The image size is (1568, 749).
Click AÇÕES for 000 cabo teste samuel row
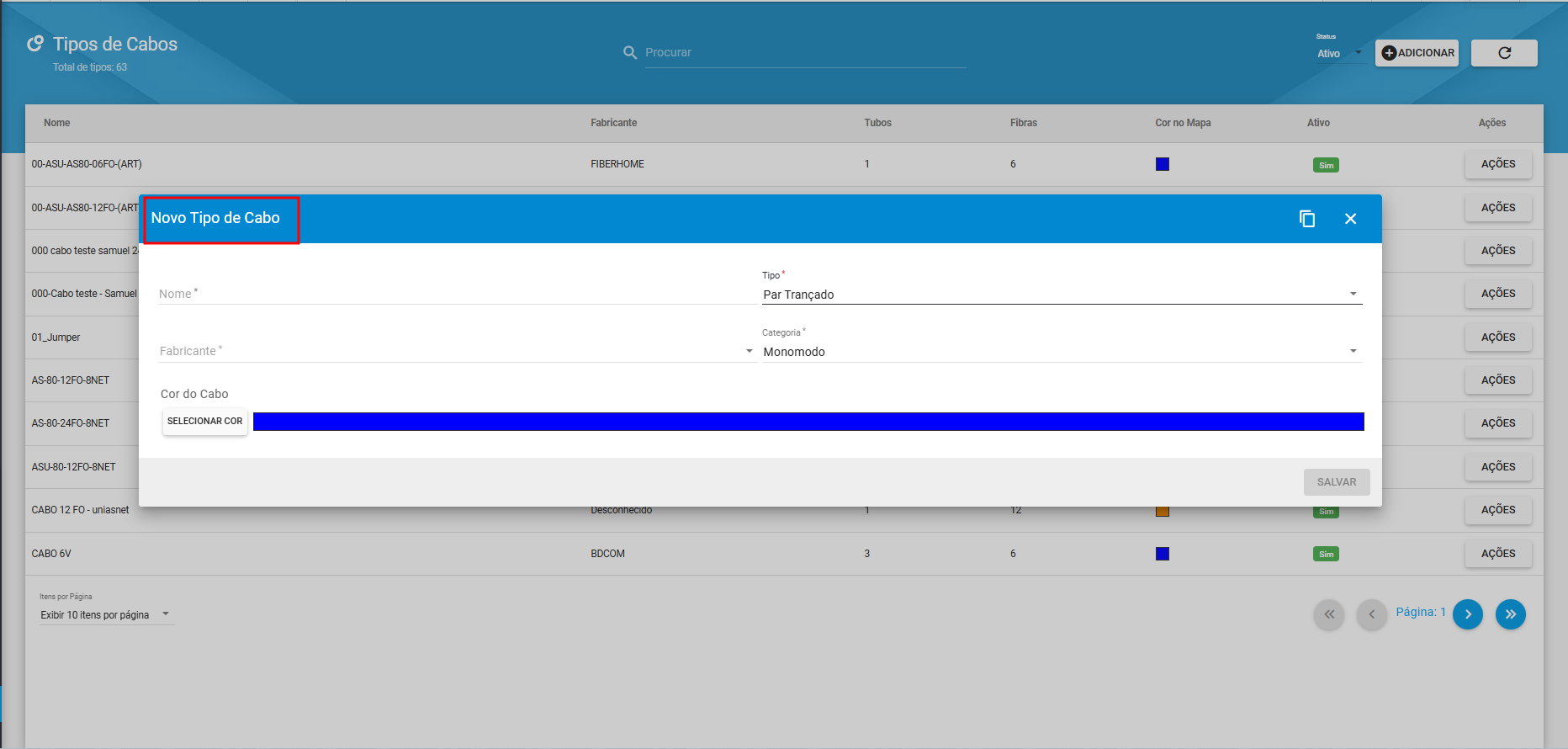click(x=1498, y=251)
